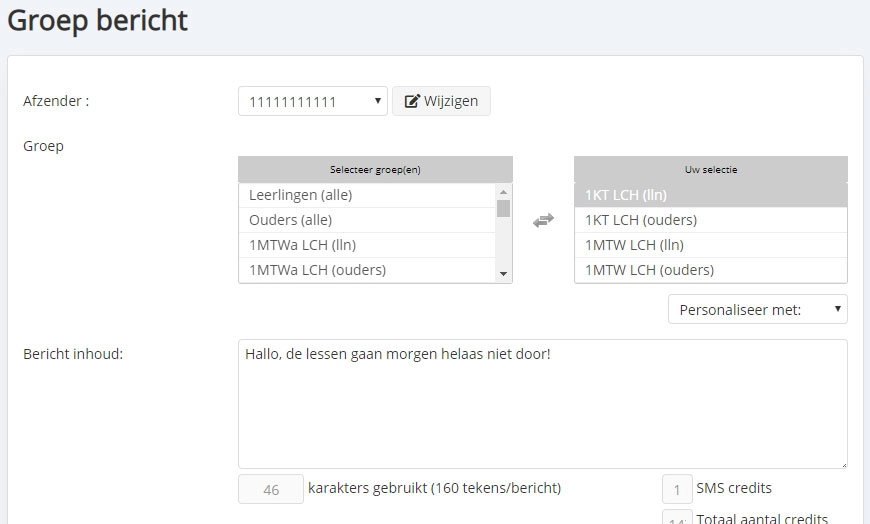Screen dimensions: 870x524
Task: Open the Afzender sender dropdown
Action: click(312, 101)
